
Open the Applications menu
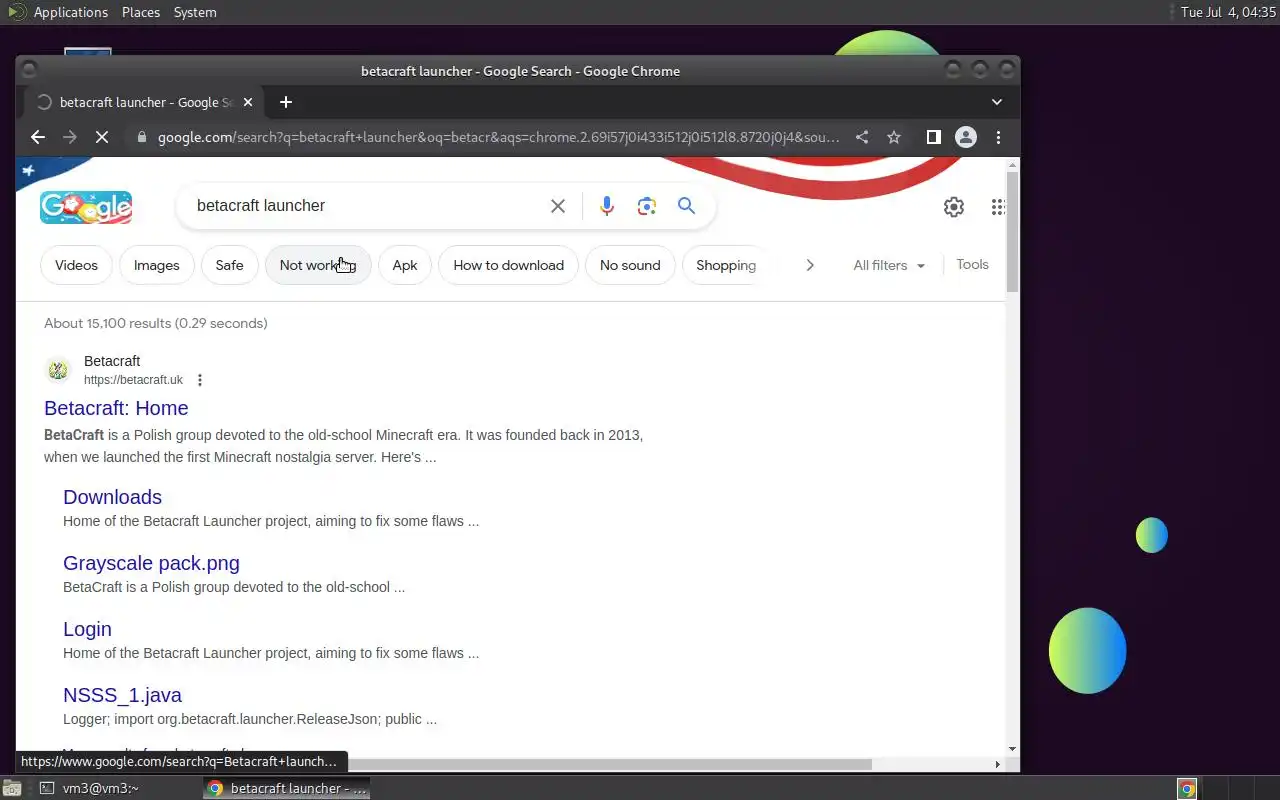point(70,12)
